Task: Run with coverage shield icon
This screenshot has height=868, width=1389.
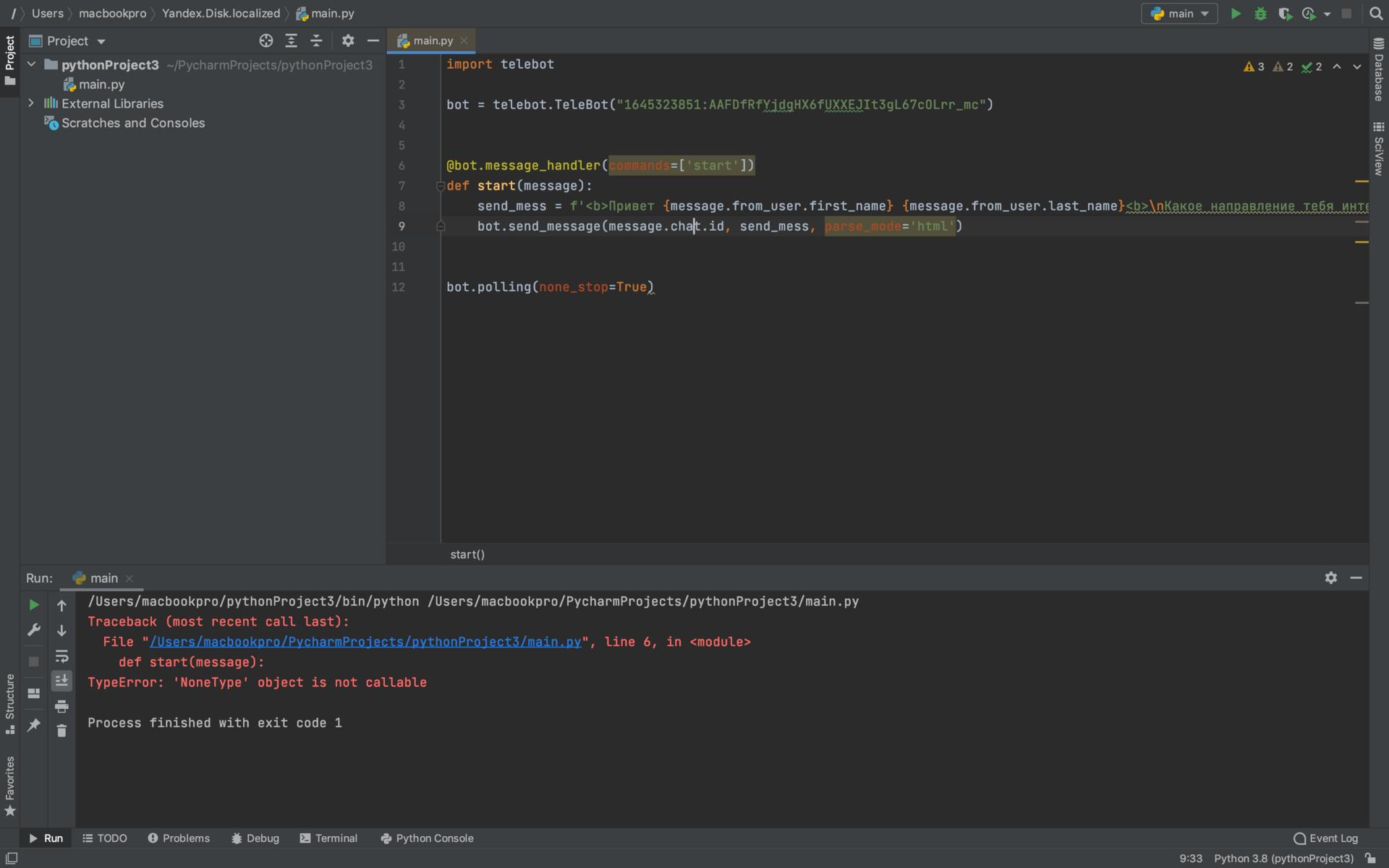Action: click(1285, 14)
